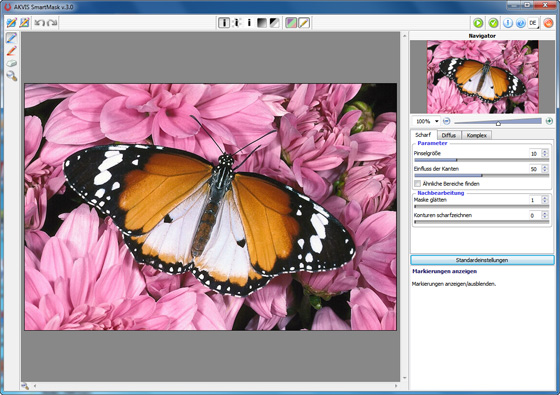The height and width of the screenshot is (395, 560).
Task: Click the 'Nachbearbeitung' group label
Action: click(441, 193)
